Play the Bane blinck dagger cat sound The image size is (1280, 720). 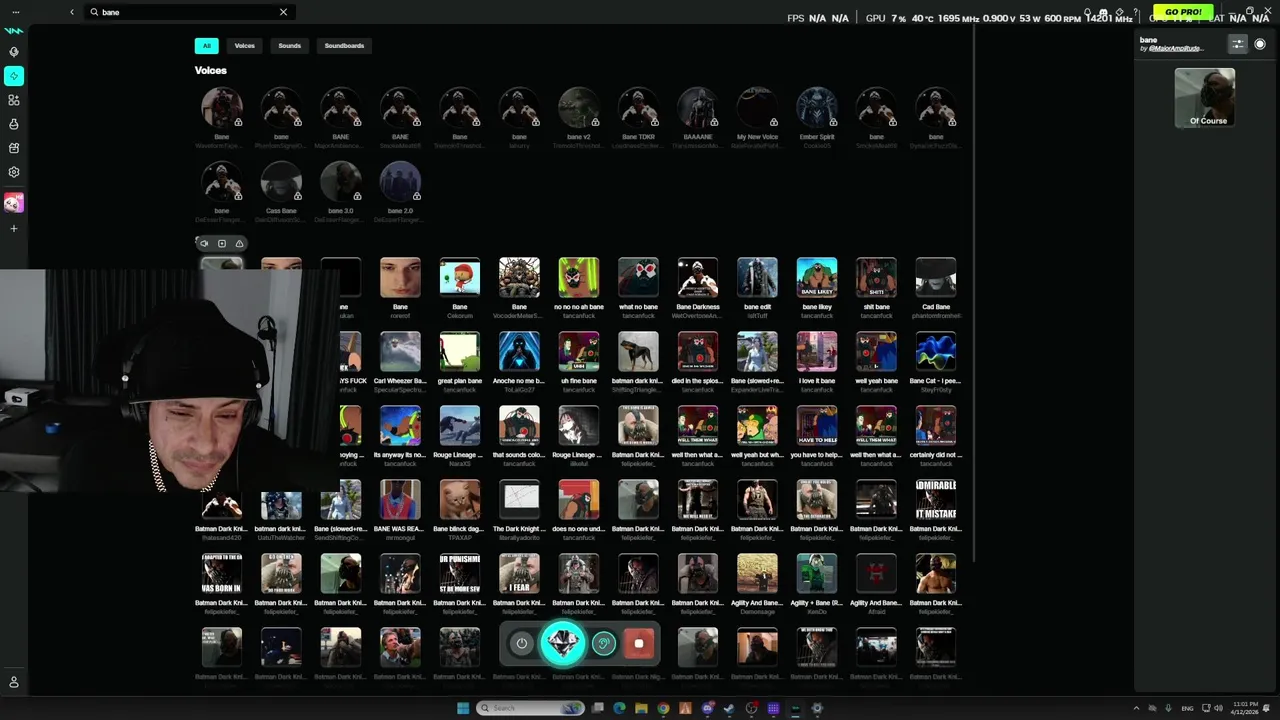[x=460, y=500]
